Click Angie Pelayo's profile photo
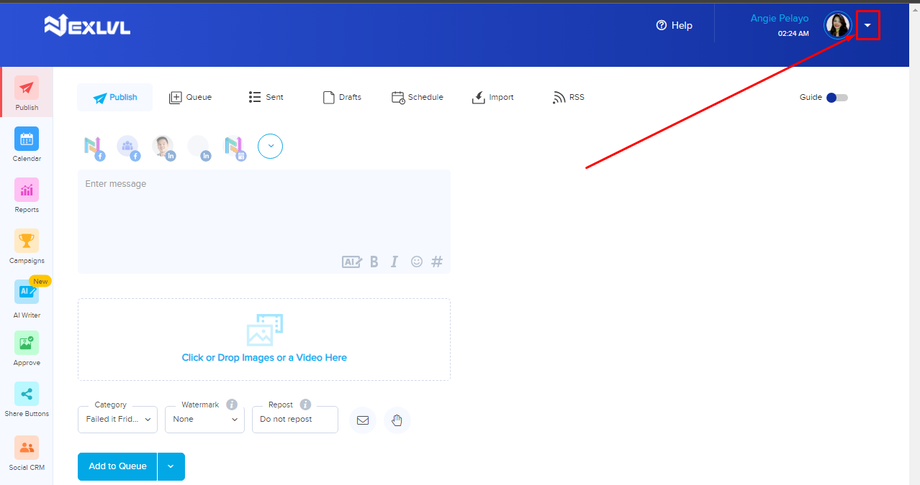920x485 pixels. pos(838,25)
